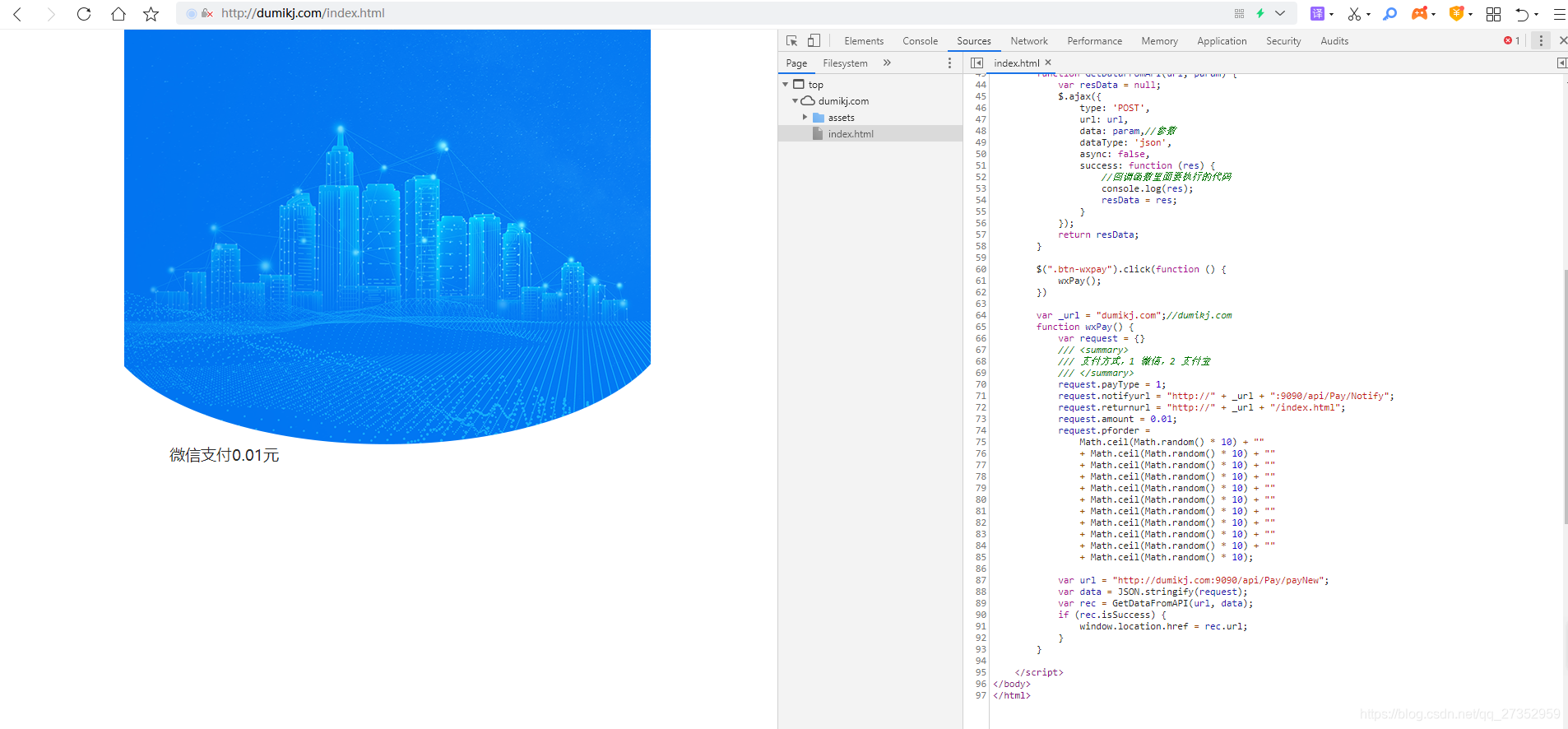Select the index.html editor tab

tap(1016, 63)
